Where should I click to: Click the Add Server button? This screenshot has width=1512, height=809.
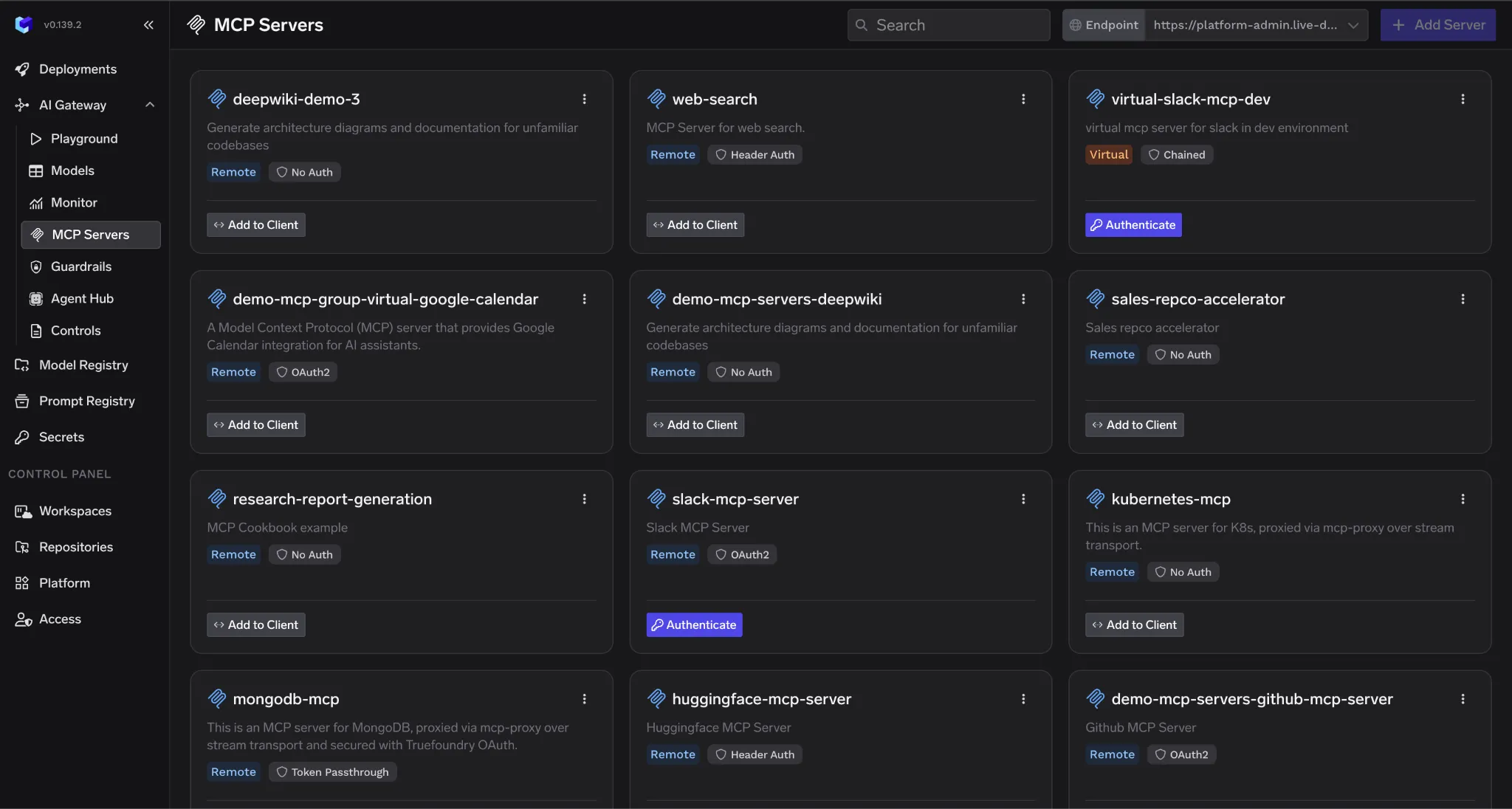pyautogui.click(x=1437, y=25)
